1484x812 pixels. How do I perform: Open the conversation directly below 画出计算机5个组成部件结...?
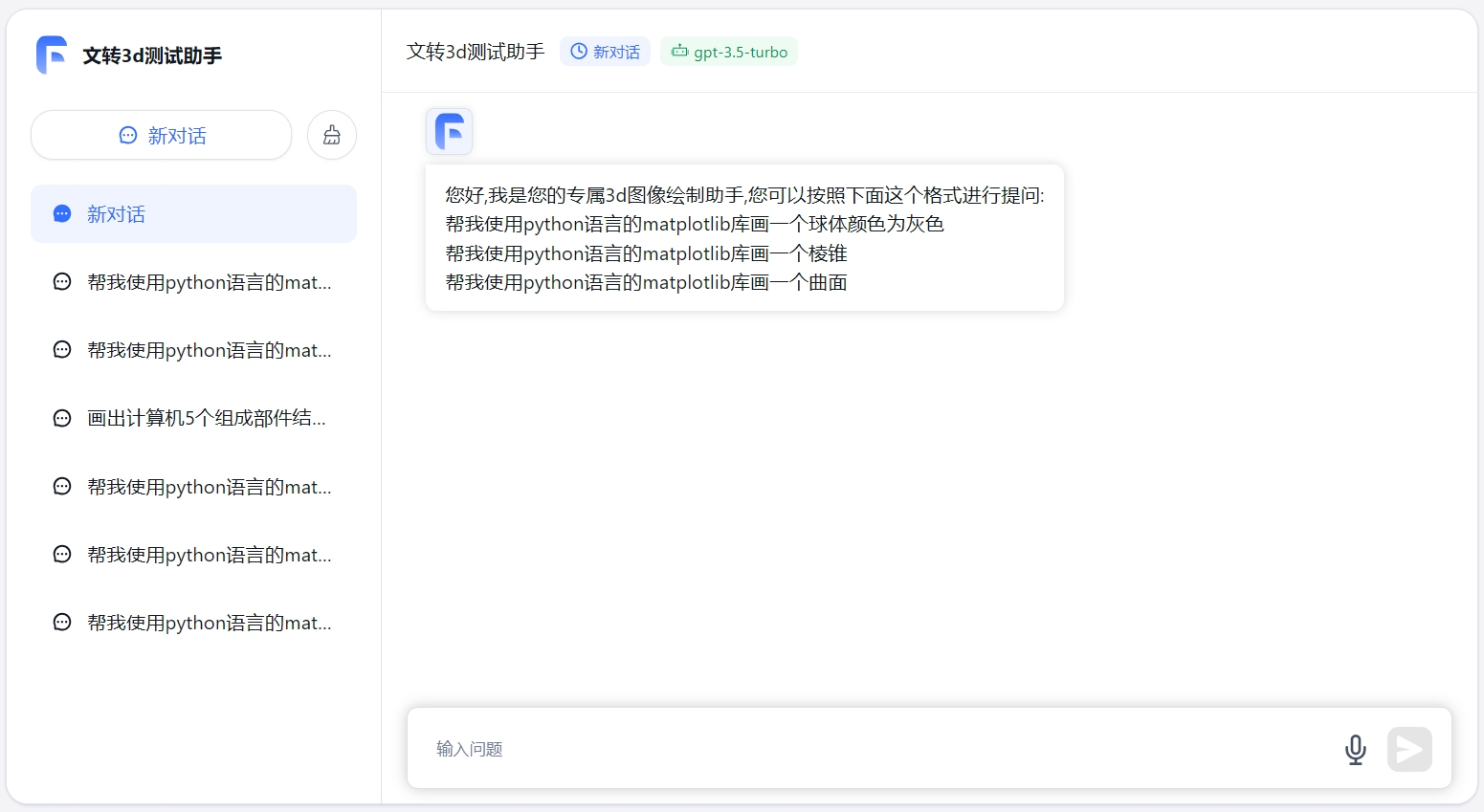tap(209, 487)
